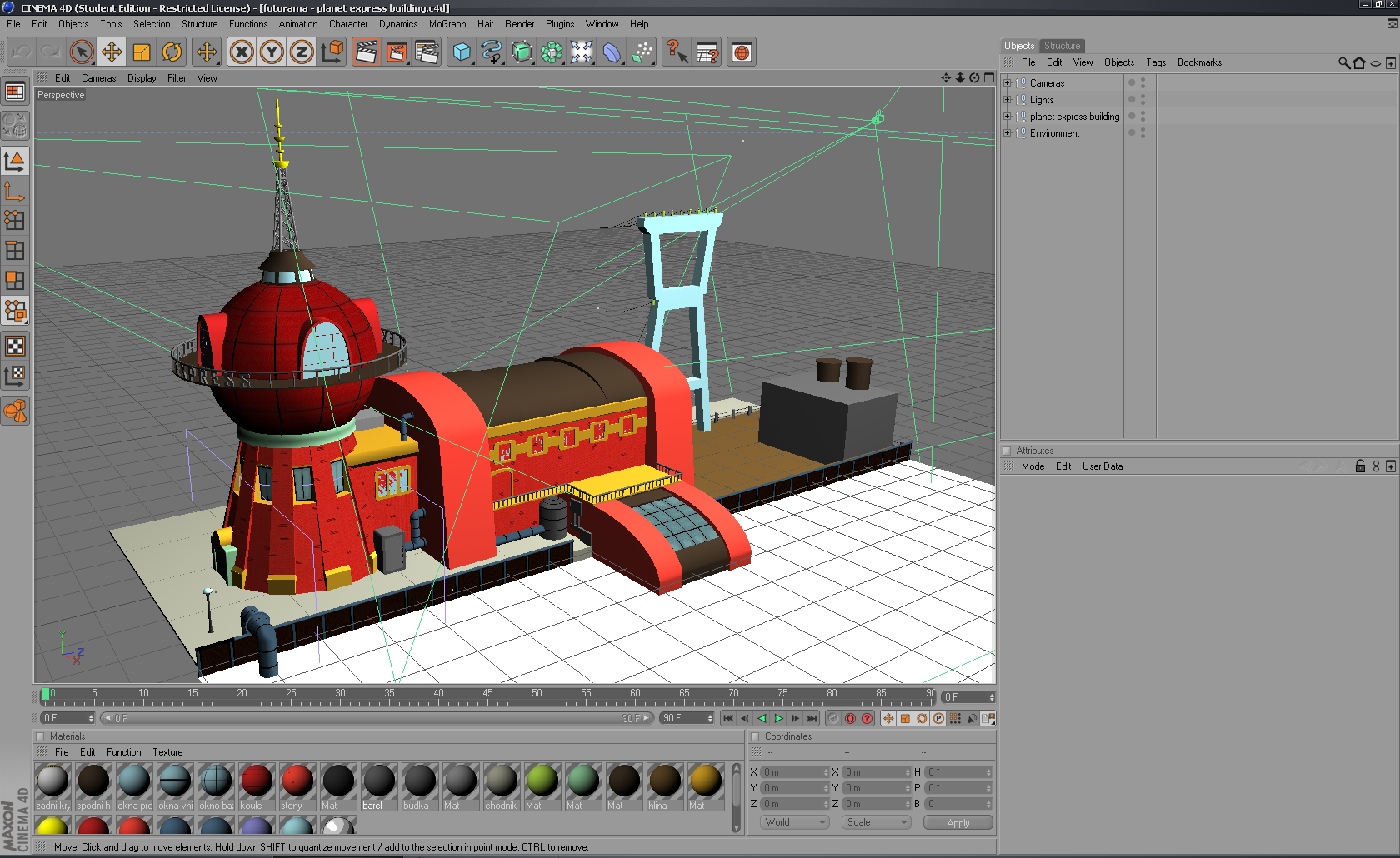
Task: Click the undo arrow icon
Action: (x=21, y=52)
